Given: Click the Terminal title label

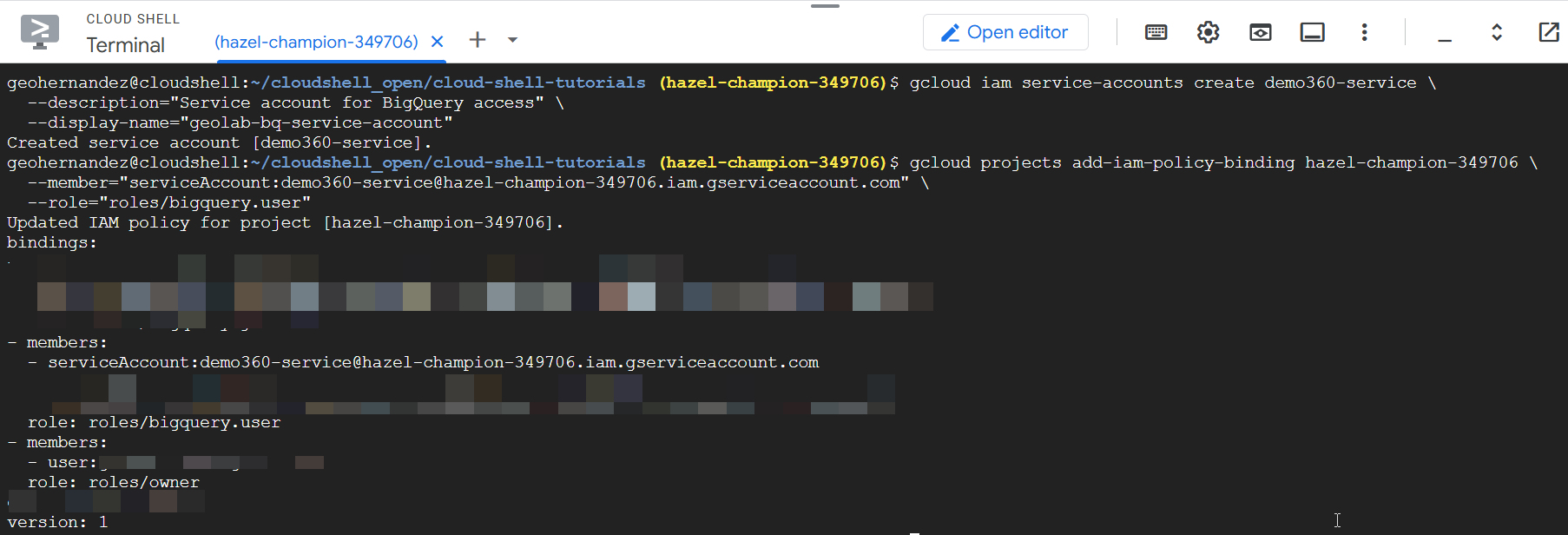Looking at the screenshot, I should 126,45.
